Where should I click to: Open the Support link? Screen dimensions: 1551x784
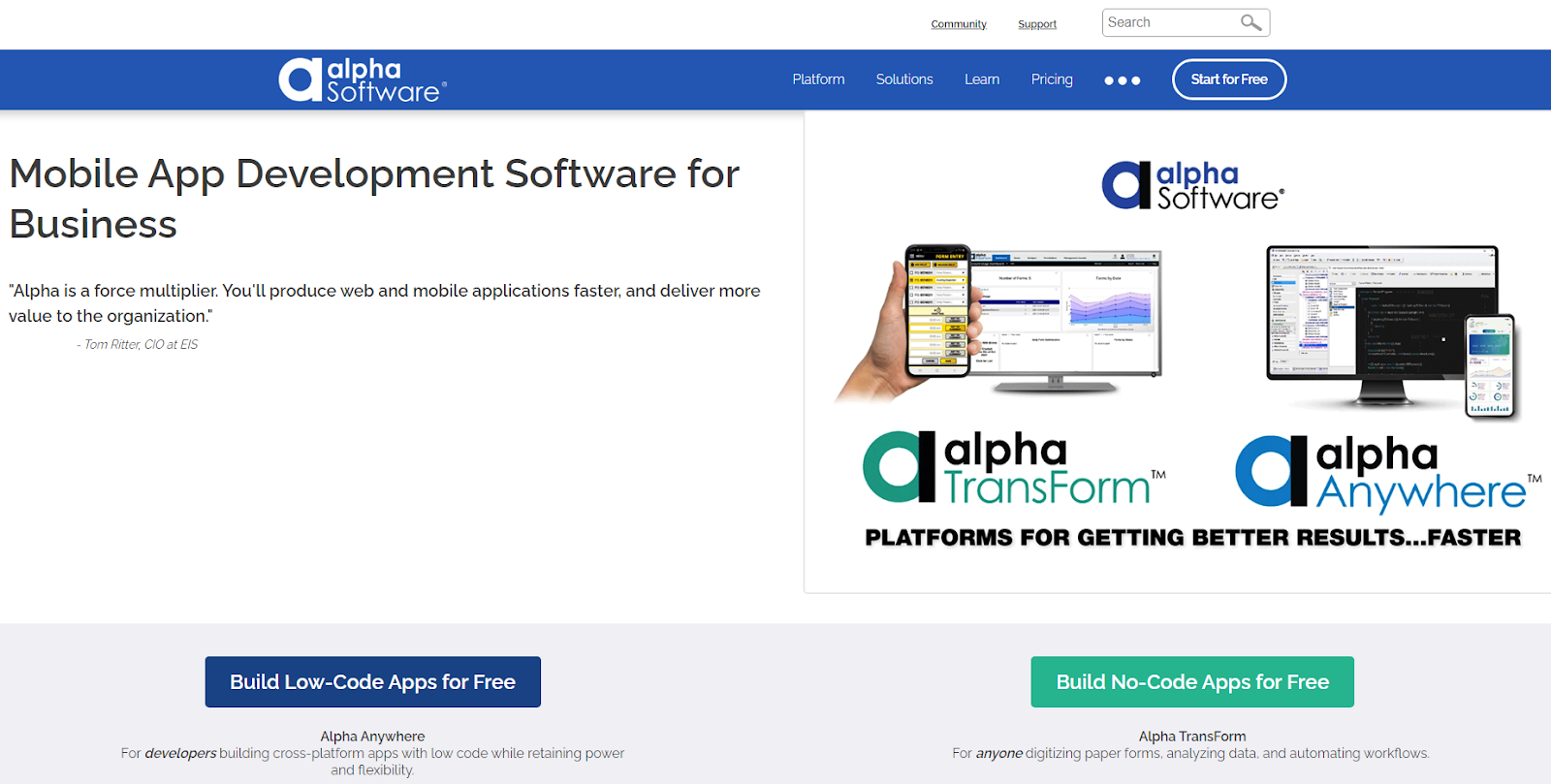[x=1037, y=24]
